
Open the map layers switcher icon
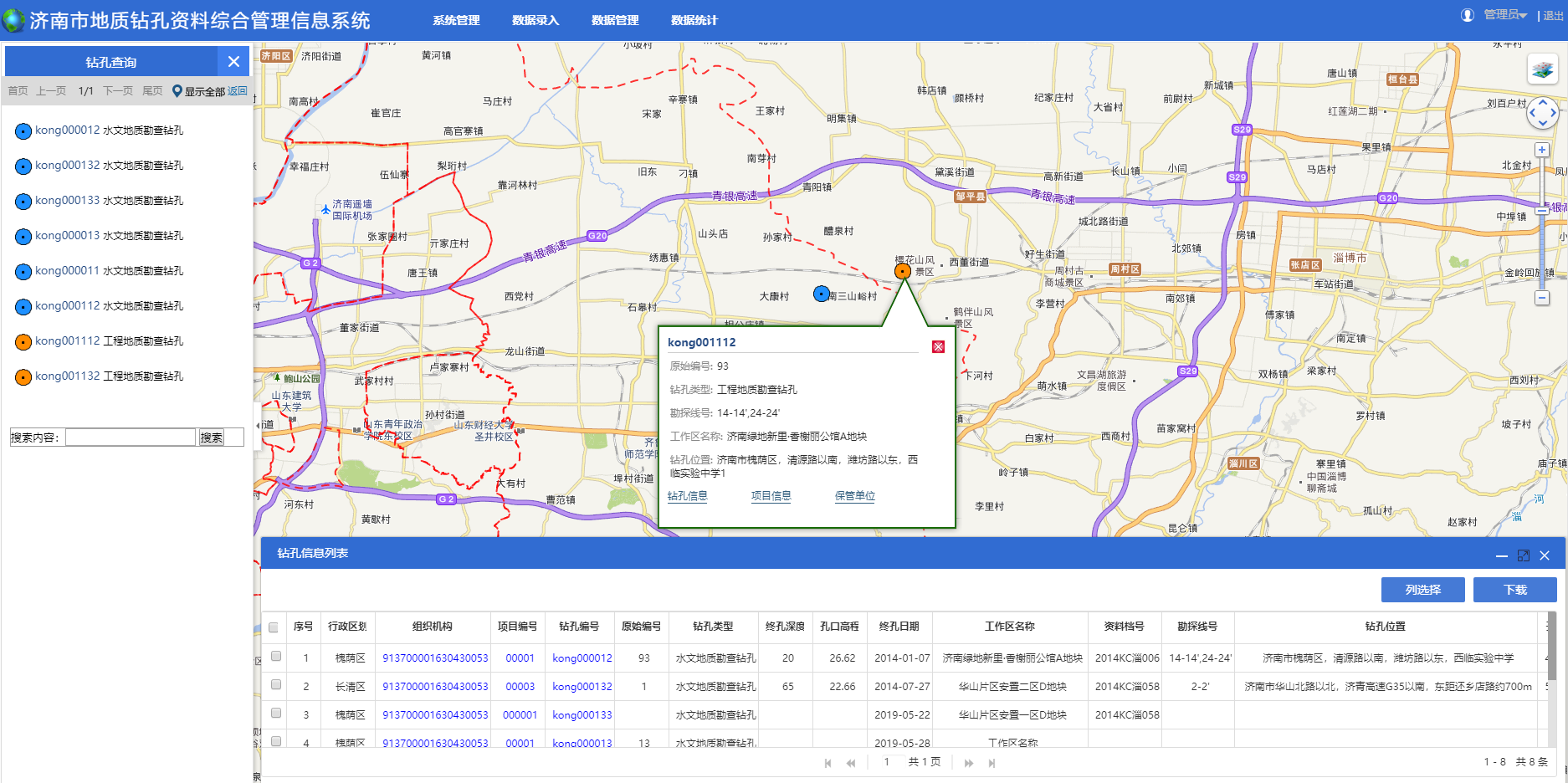click(x=1542, y=69)
